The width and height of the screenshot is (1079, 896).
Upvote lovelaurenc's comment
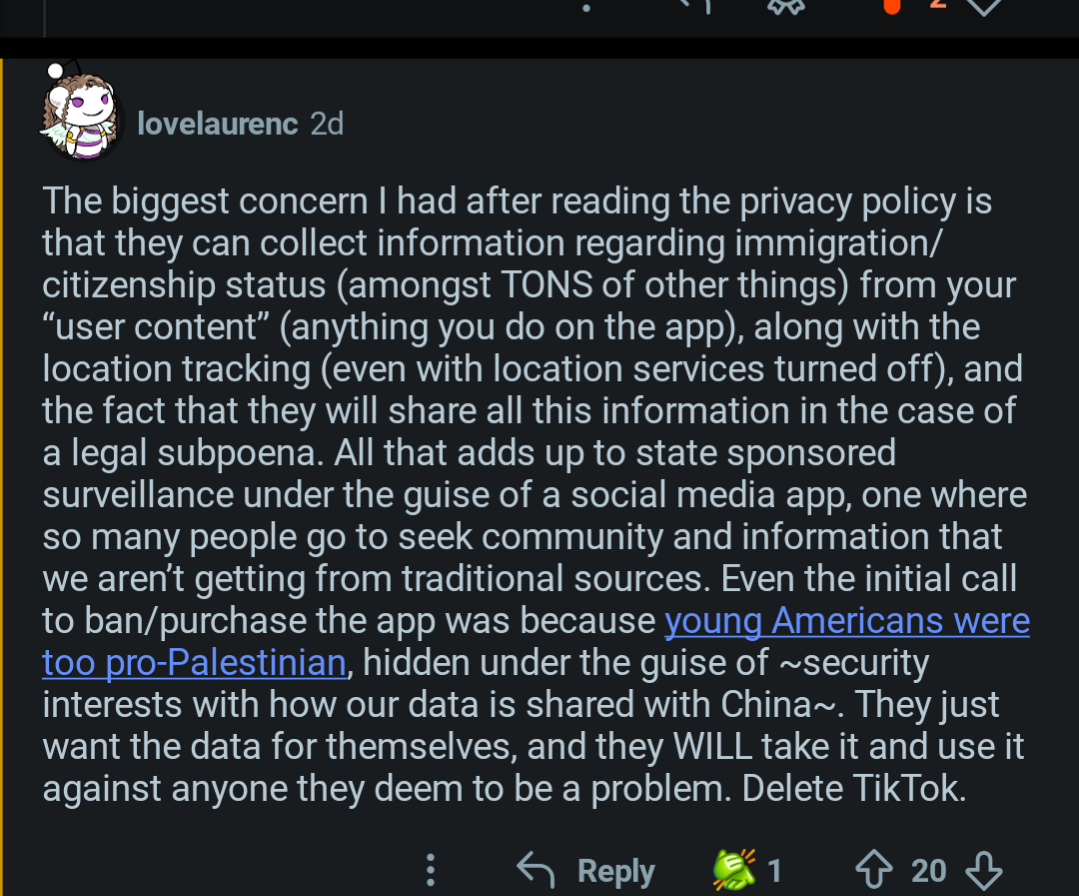(x=876, y=869)
